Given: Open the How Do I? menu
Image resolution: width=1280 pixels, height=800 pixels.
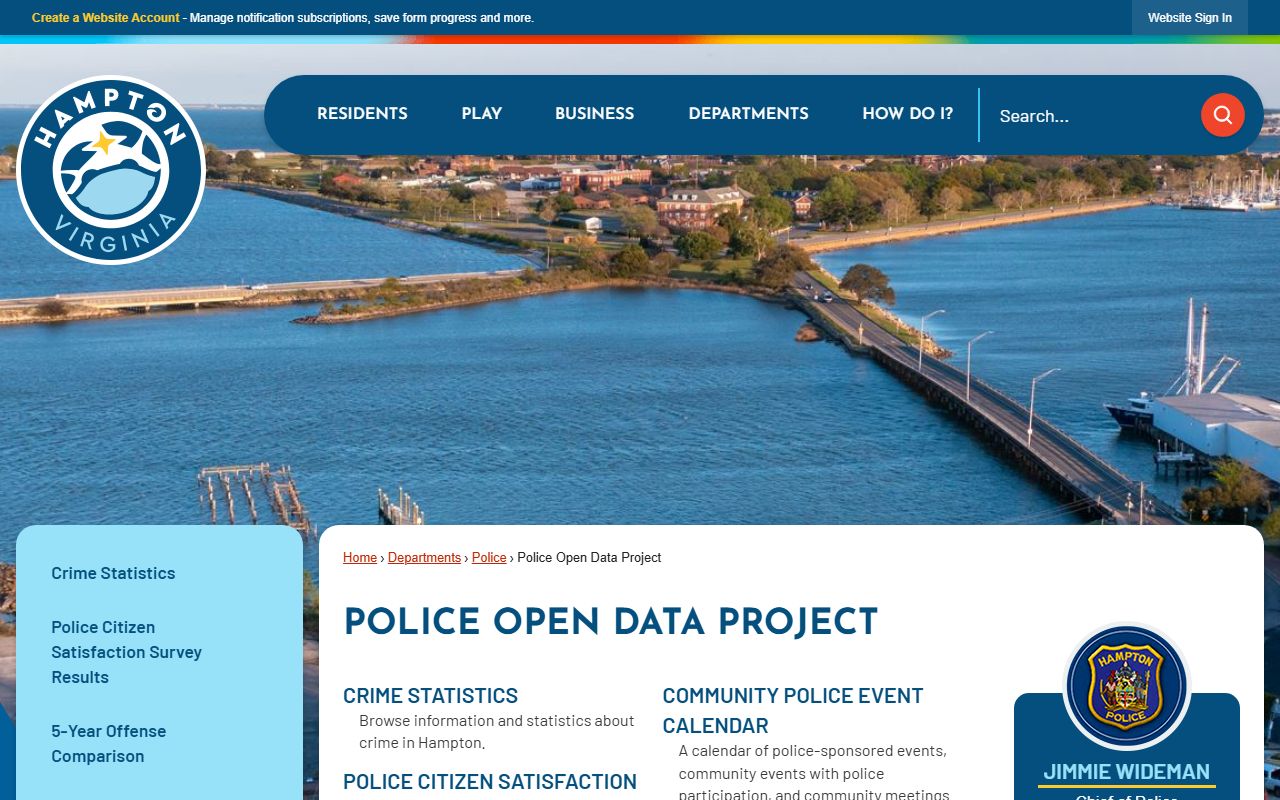Looking at the screenshot, I should pos(908,114).
